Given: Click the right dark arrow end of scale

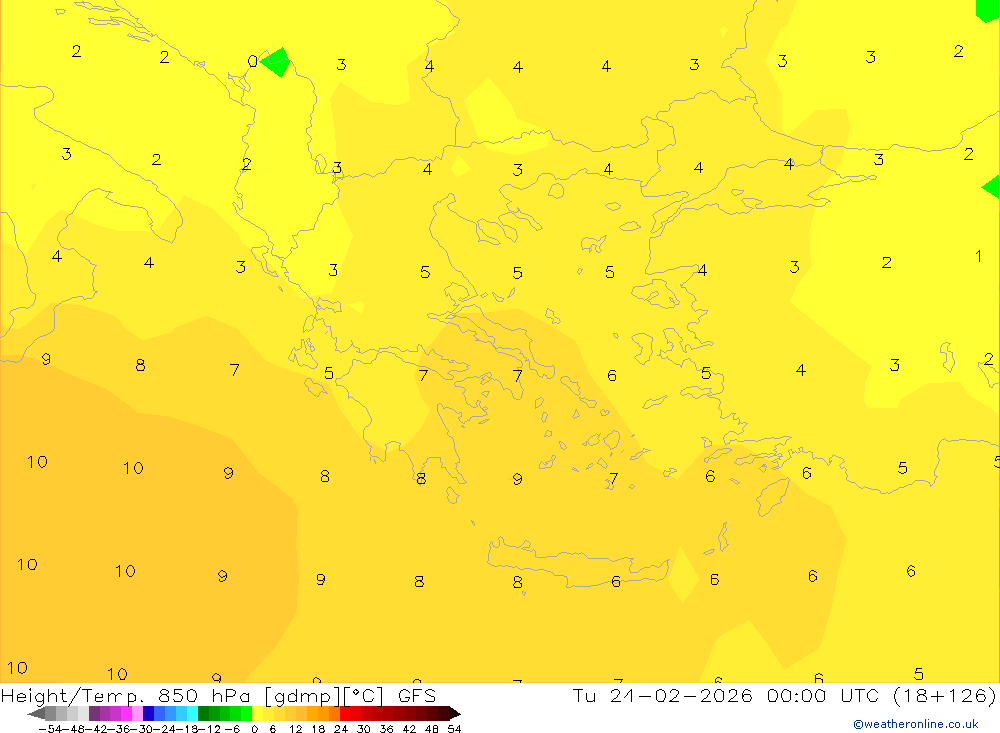Looking at the screenshot, I should [455, 713].
